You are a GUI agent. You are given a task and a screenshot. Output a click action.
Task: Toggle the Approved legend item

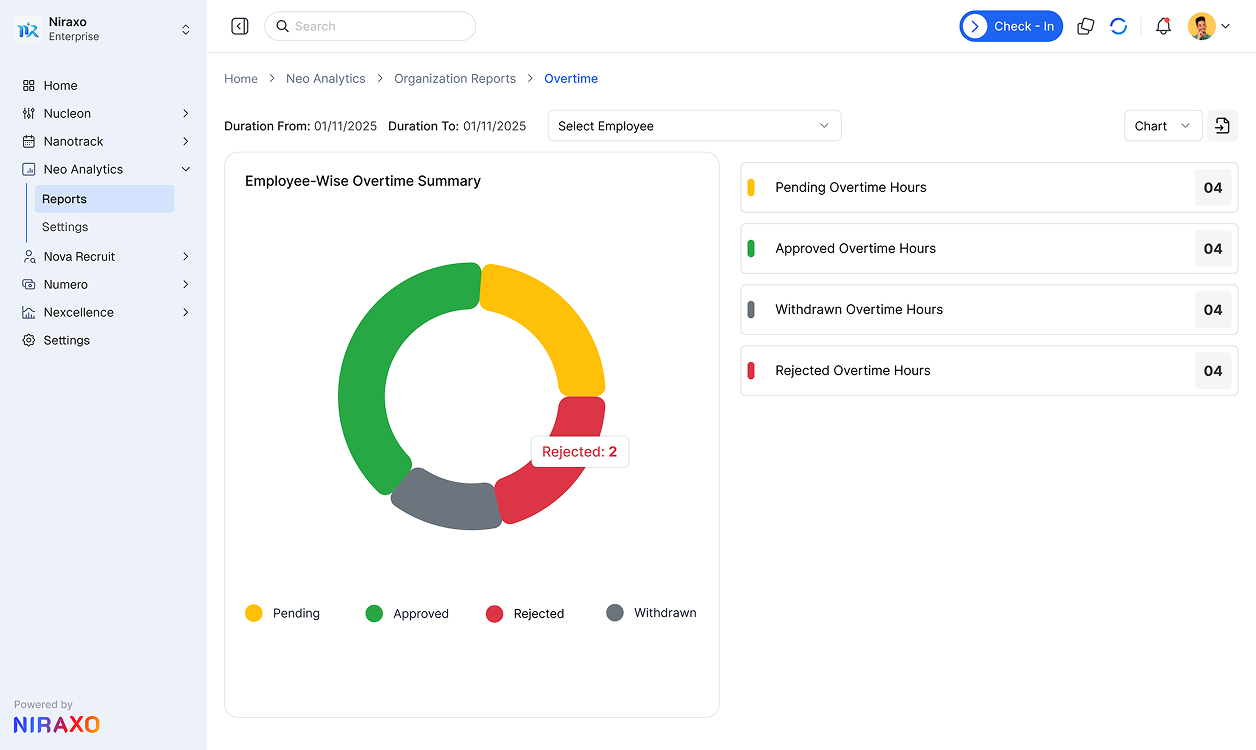407,613
